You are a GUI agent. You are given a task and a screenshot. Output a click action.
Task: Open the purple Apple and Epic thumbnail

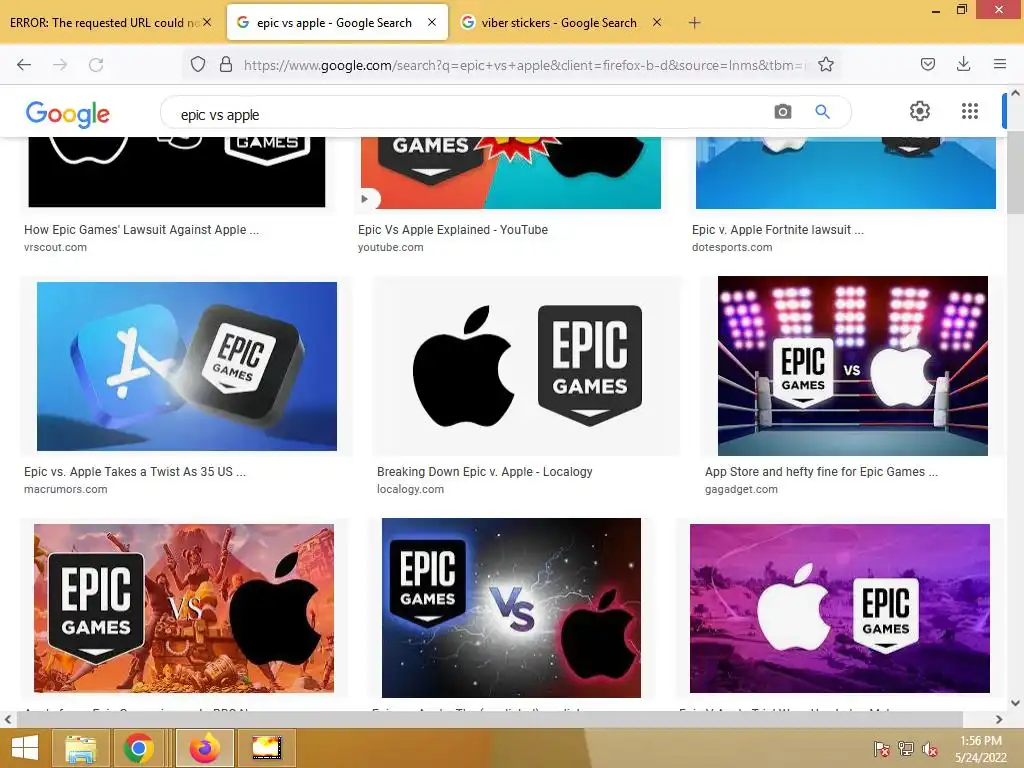point(840,608)
